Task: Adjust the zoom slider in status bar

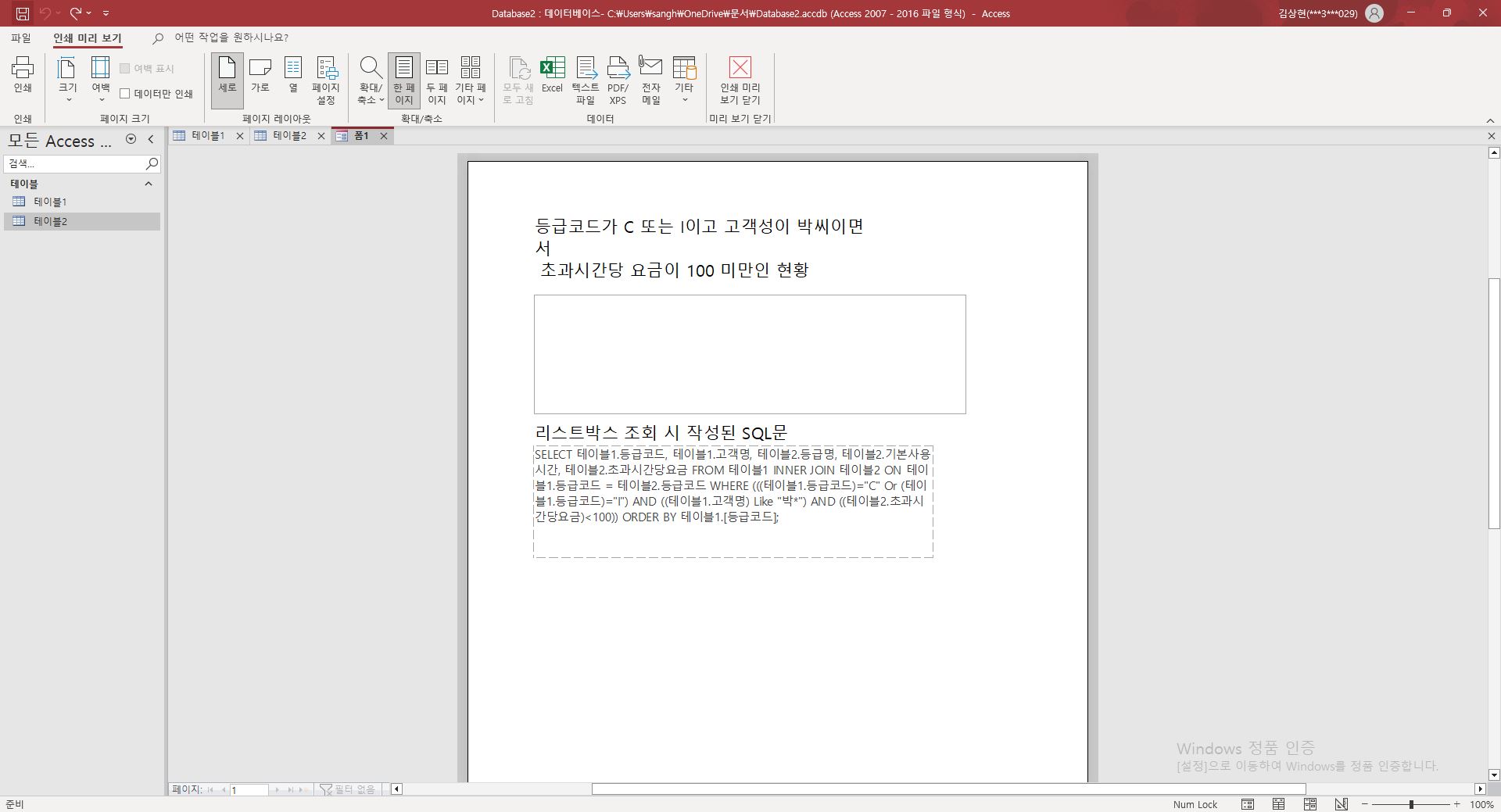Action: pos(1411,804)
